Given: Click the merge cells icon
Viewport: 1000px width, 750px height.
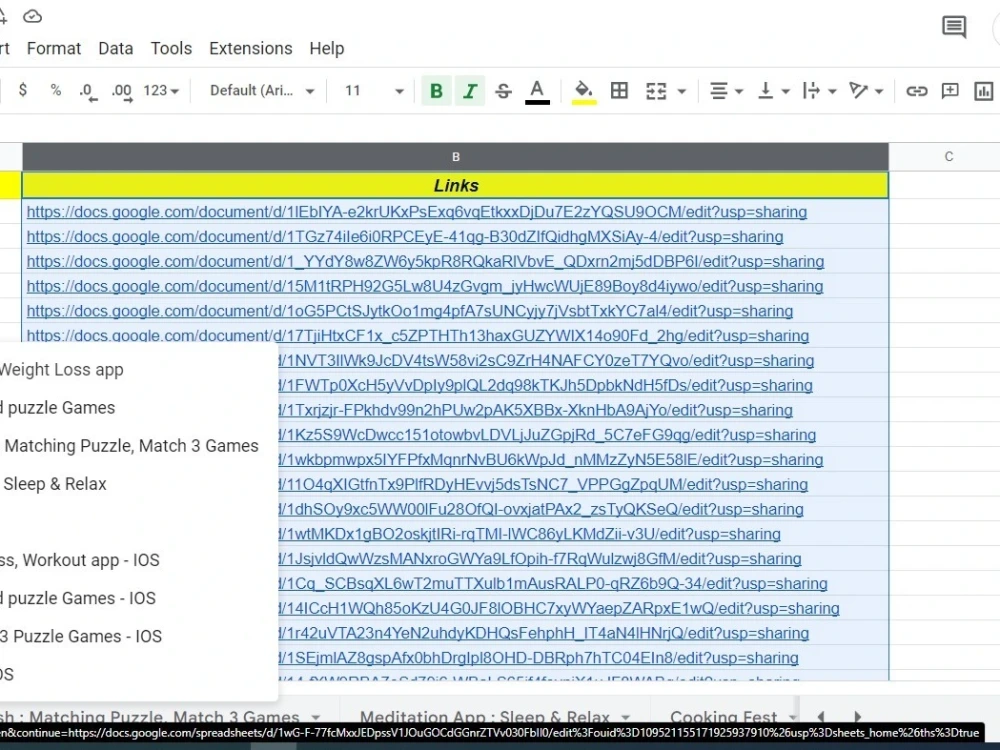Looking at the screenshot, I should pyautogui.click(x=656, y=91).
